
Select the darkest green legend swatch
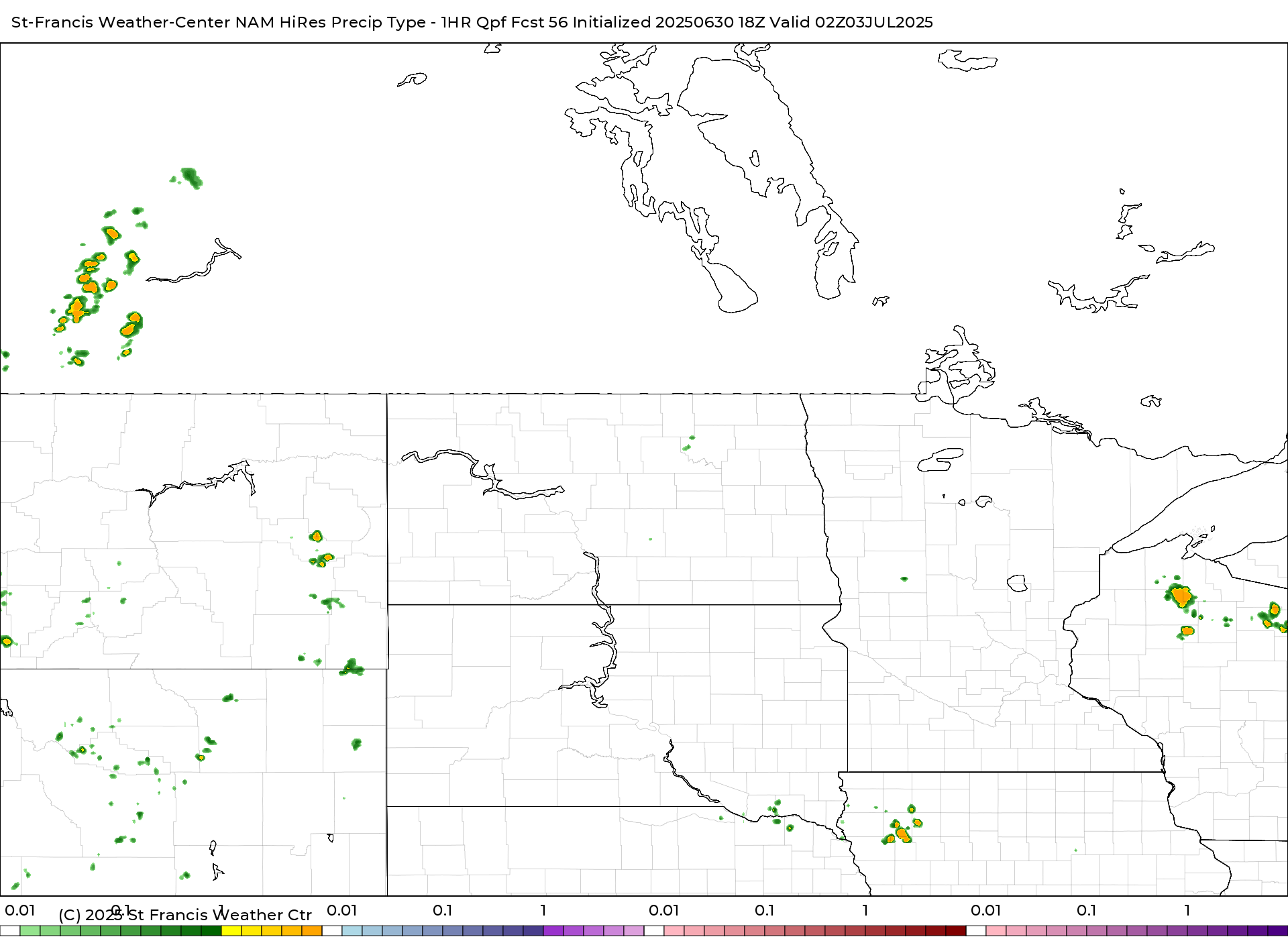[211, 931]
